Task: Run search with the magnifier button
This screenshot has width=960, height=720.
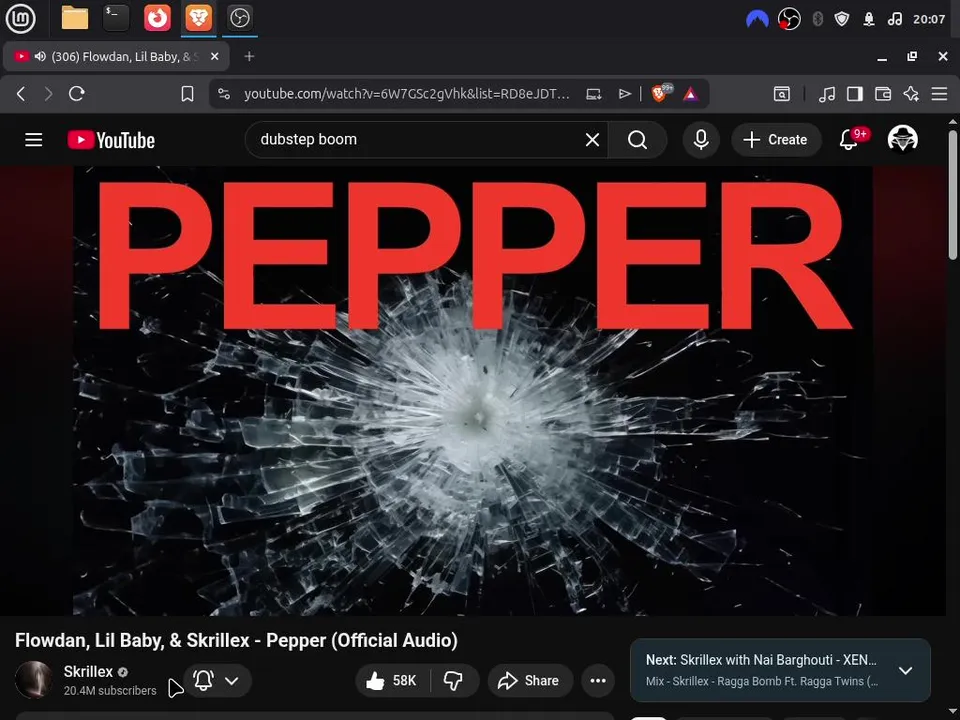Action: point(637,140)
